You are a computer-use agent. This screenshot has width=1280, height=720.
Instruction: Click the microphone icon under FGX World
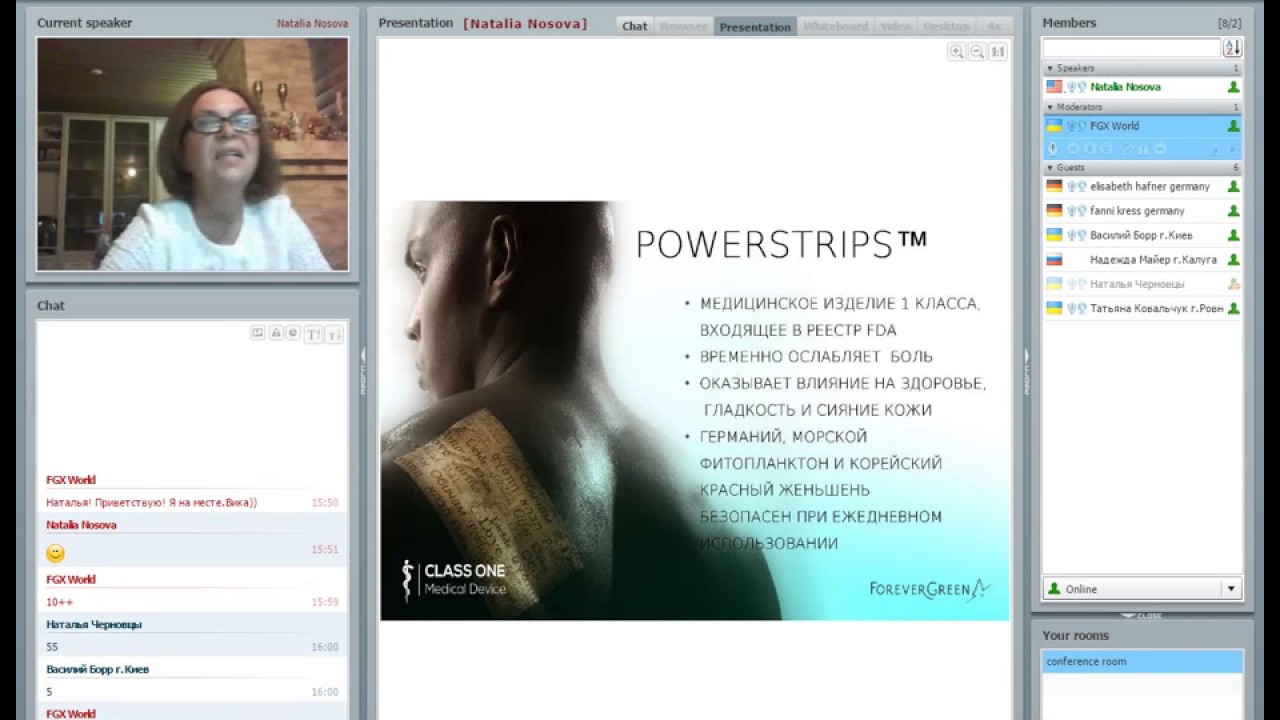click(x=1053, y=148)
